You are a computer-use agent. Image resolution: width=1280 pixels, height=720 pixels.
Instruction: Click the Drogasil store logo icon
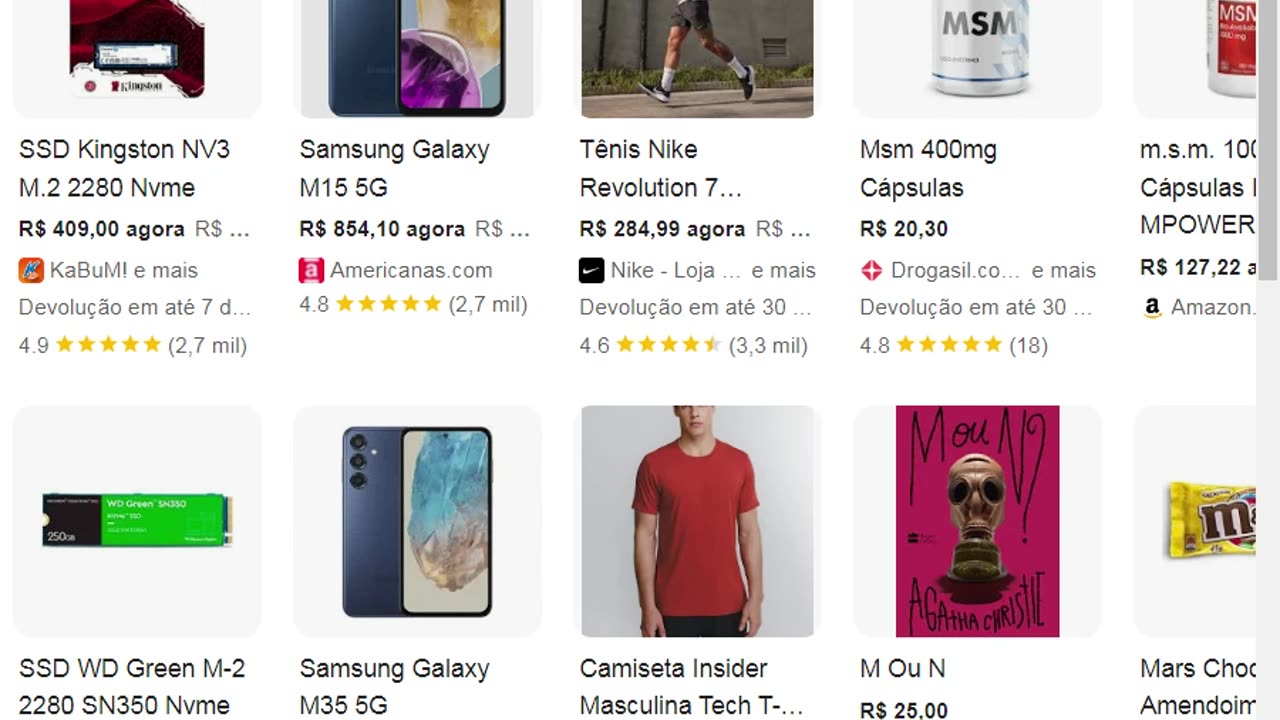click(872, 270)
